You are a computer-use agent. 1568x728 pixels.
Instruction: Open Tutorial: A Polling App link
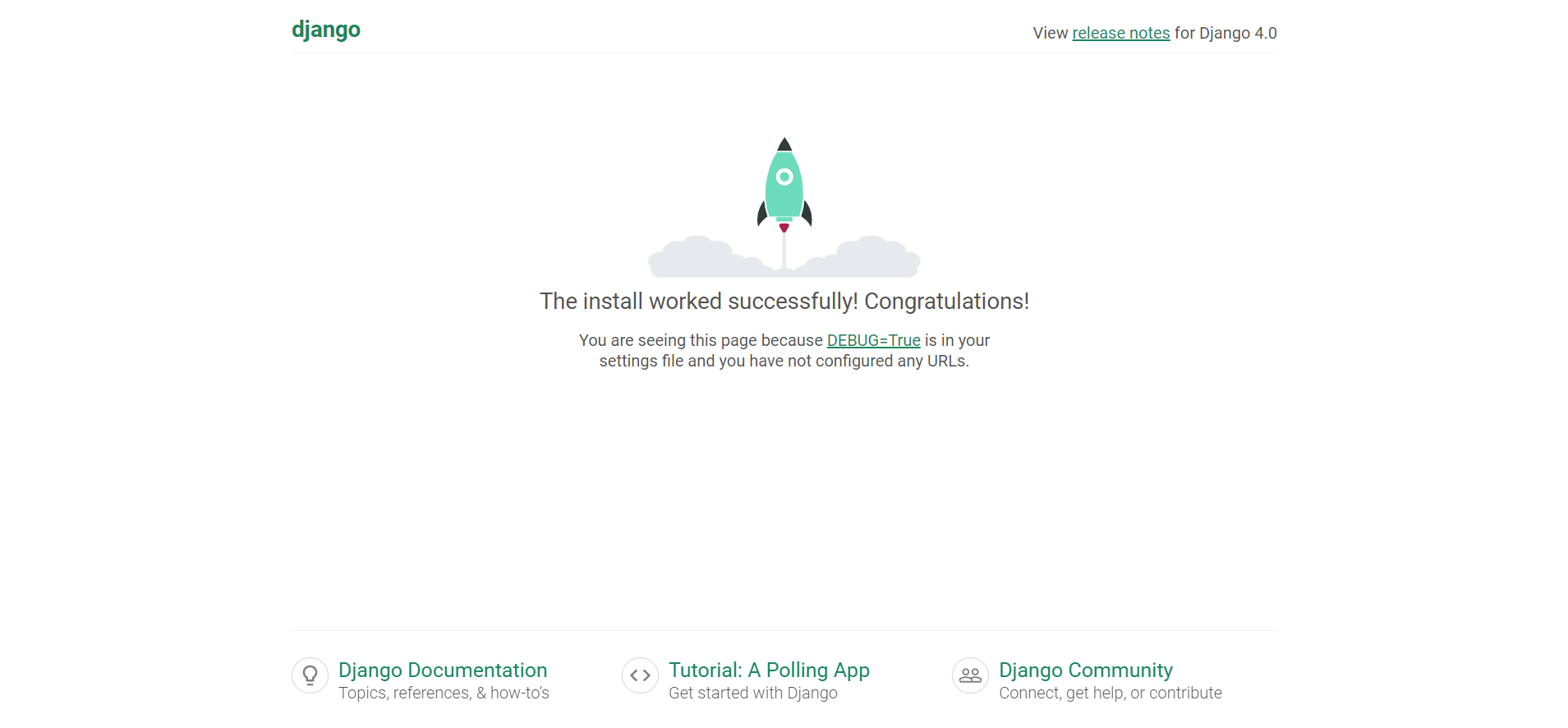[769, 670]
